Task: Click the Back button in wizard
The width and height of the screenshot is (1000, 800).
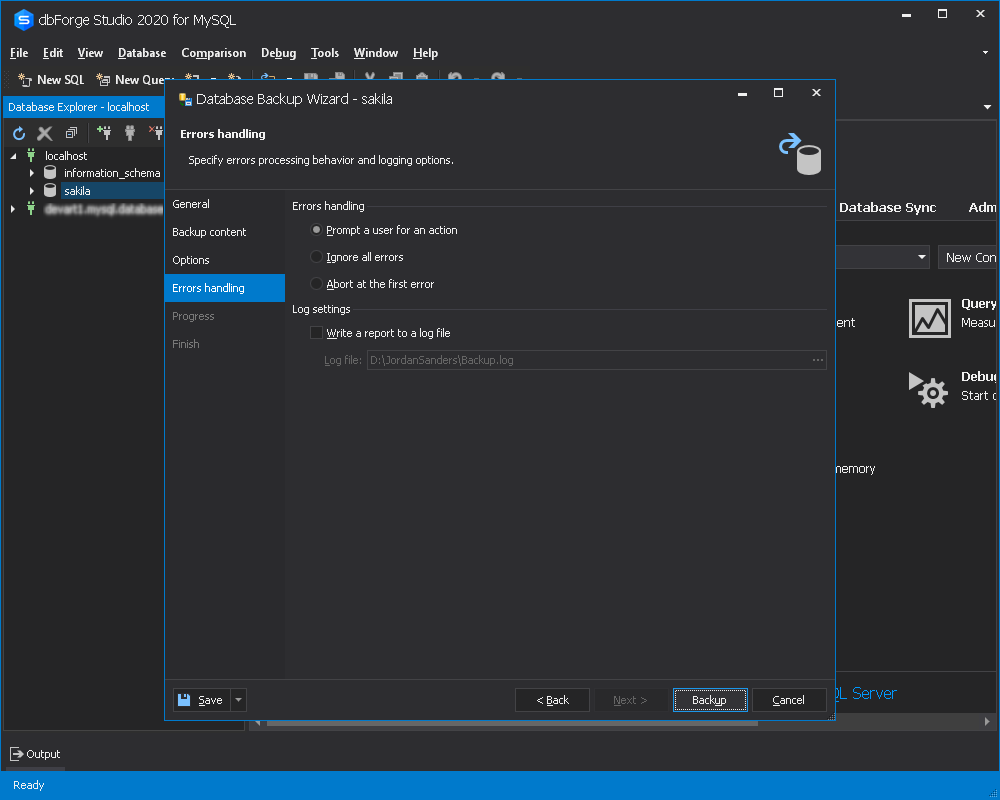Action: [x=552, y=700]
